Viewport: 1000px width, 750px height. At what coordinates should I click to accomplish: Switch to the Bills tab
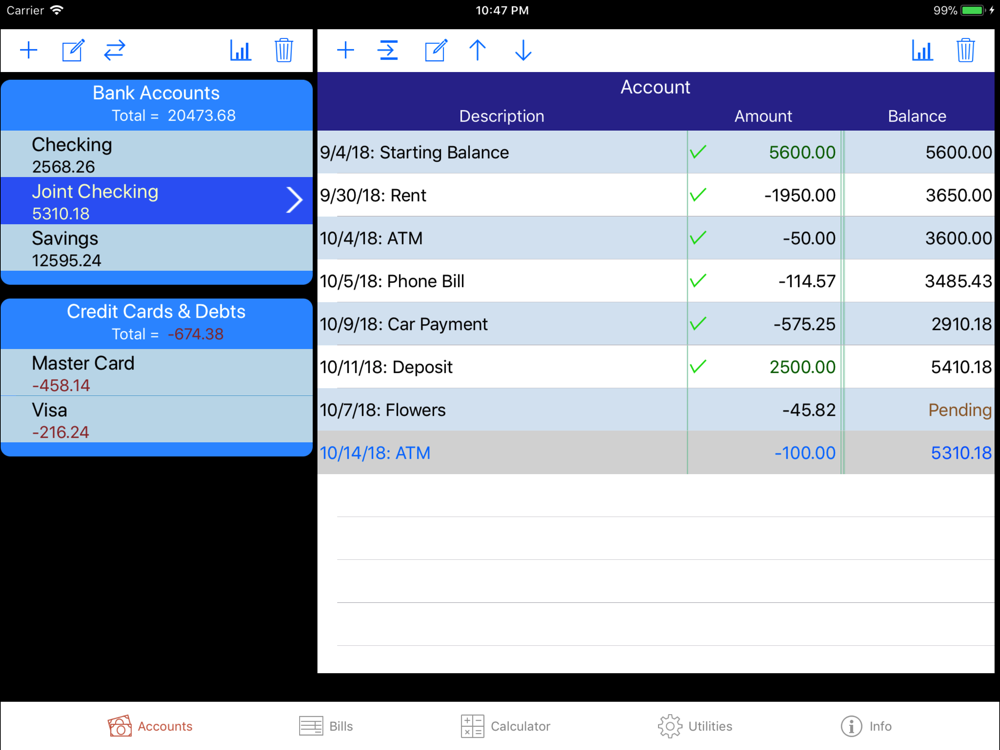[326, 726]
